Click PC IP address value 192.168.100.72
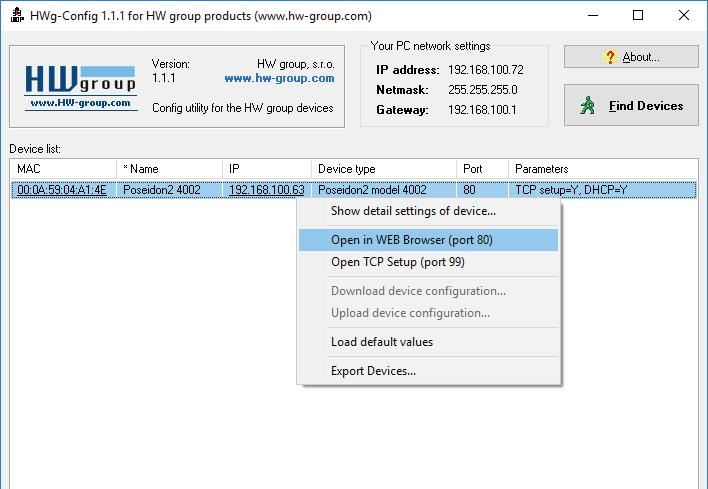This screenshot has height=489, width=708. pyautogui.click(x=486, y=70)
